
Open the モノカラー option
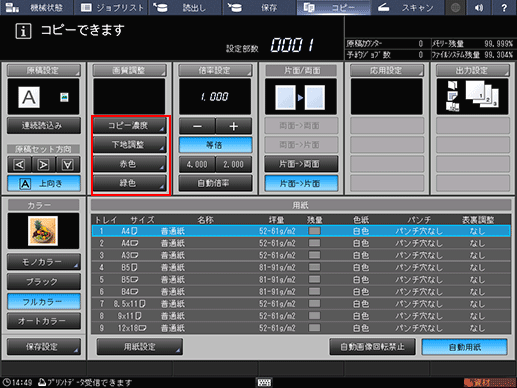44,262
